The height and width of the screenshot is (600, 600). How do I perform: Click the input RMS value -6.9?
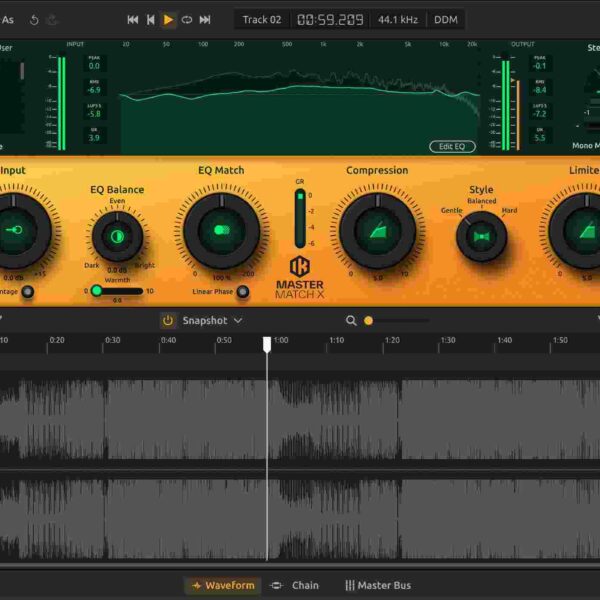coord(94,90)
